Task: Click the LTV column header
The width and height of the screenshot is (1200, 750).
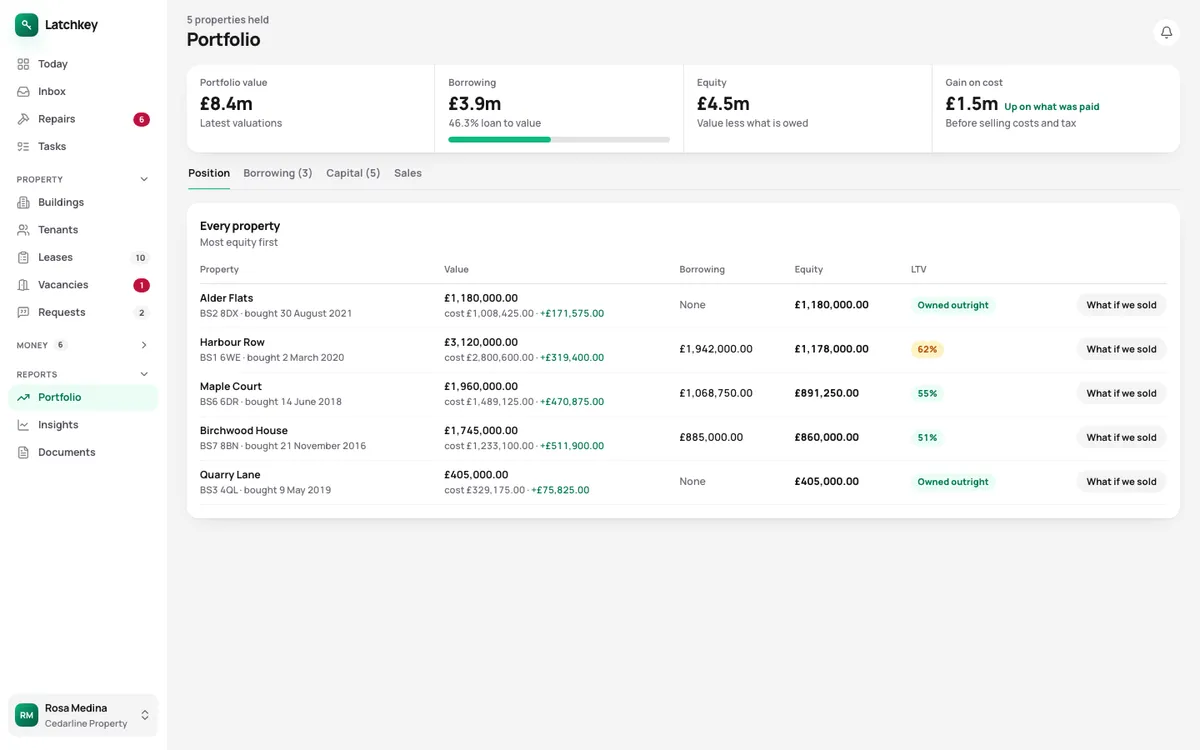Action: pyautogui.click(x=919, y=270)
